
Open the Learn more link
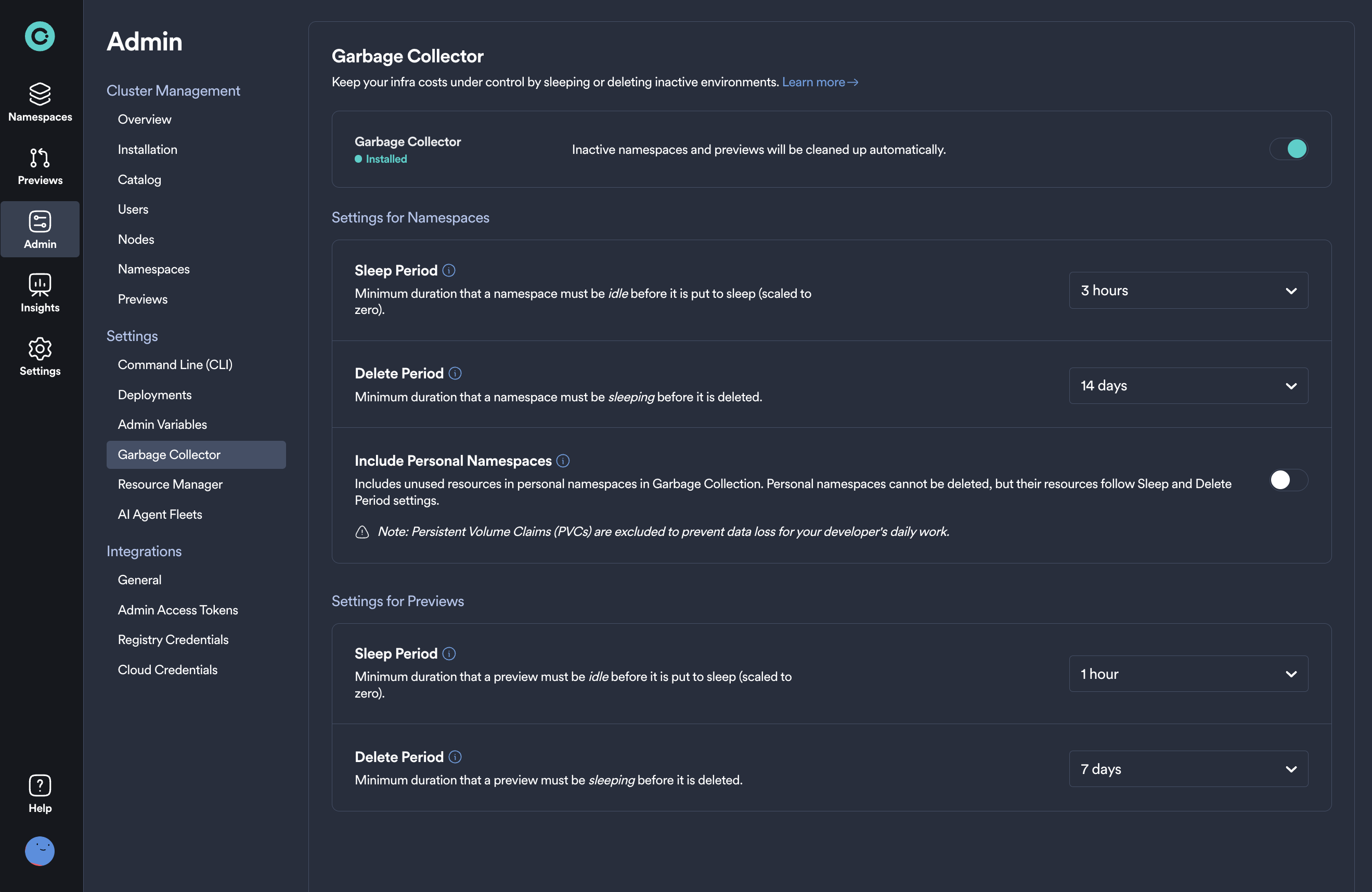[x=820, y=82]
